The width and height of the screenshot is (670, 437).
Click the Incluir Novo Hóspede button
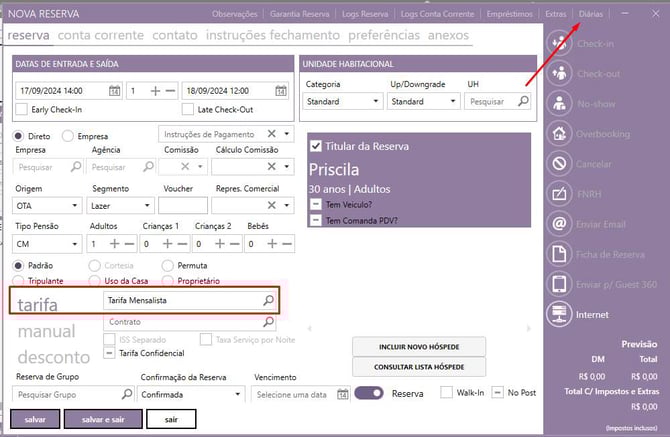coord(418,346)
